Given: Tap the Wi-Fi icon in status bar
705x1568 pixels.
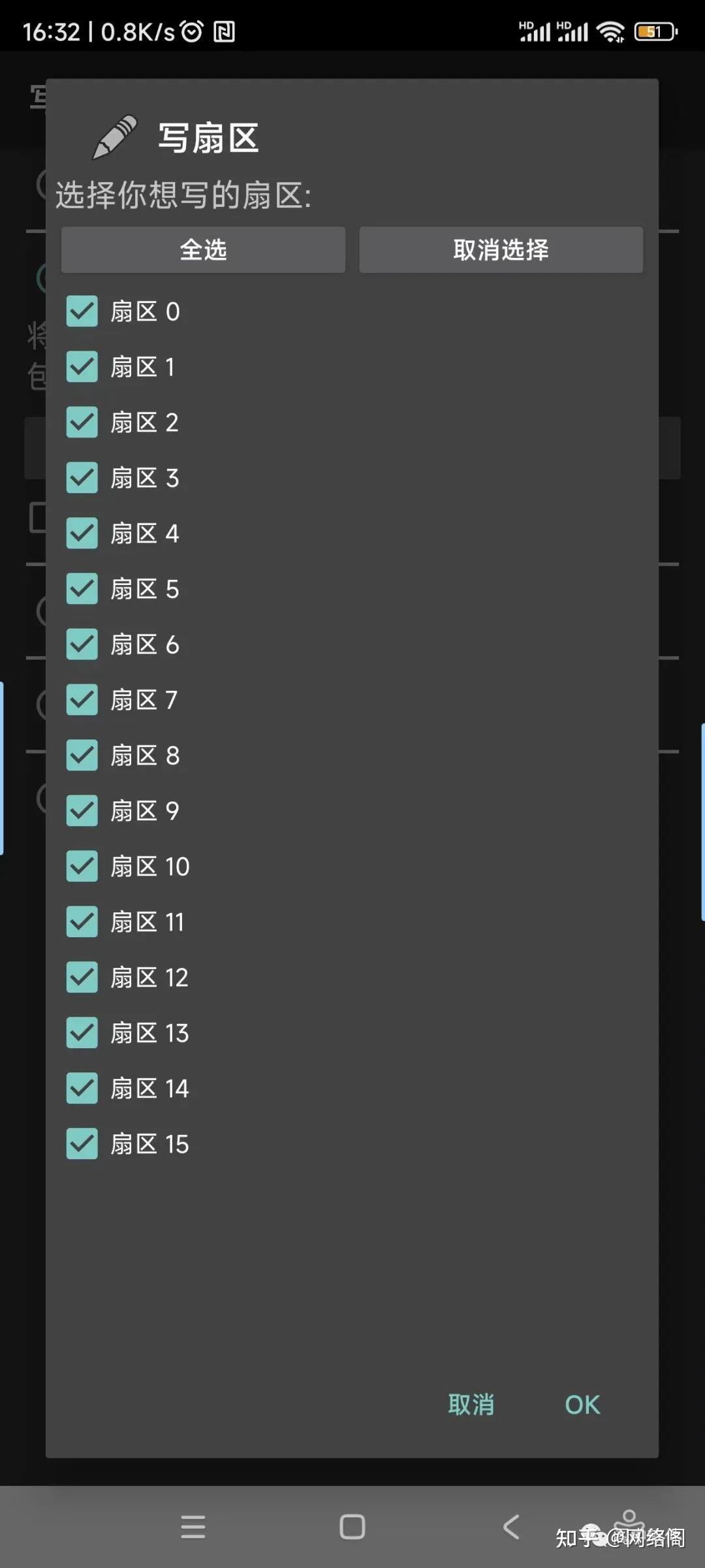Looking at the screenshot, I should [611, 31].
